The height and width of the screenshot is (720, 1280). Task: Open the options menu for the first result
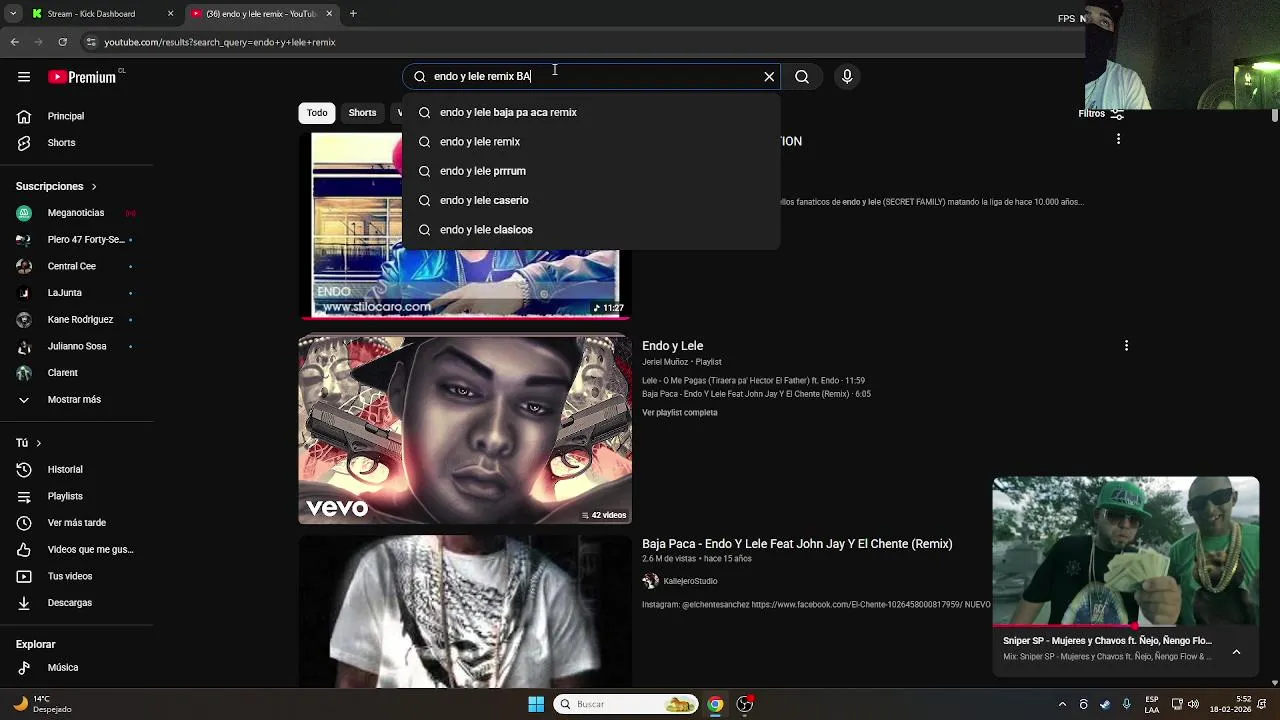tap(1118, 140)
